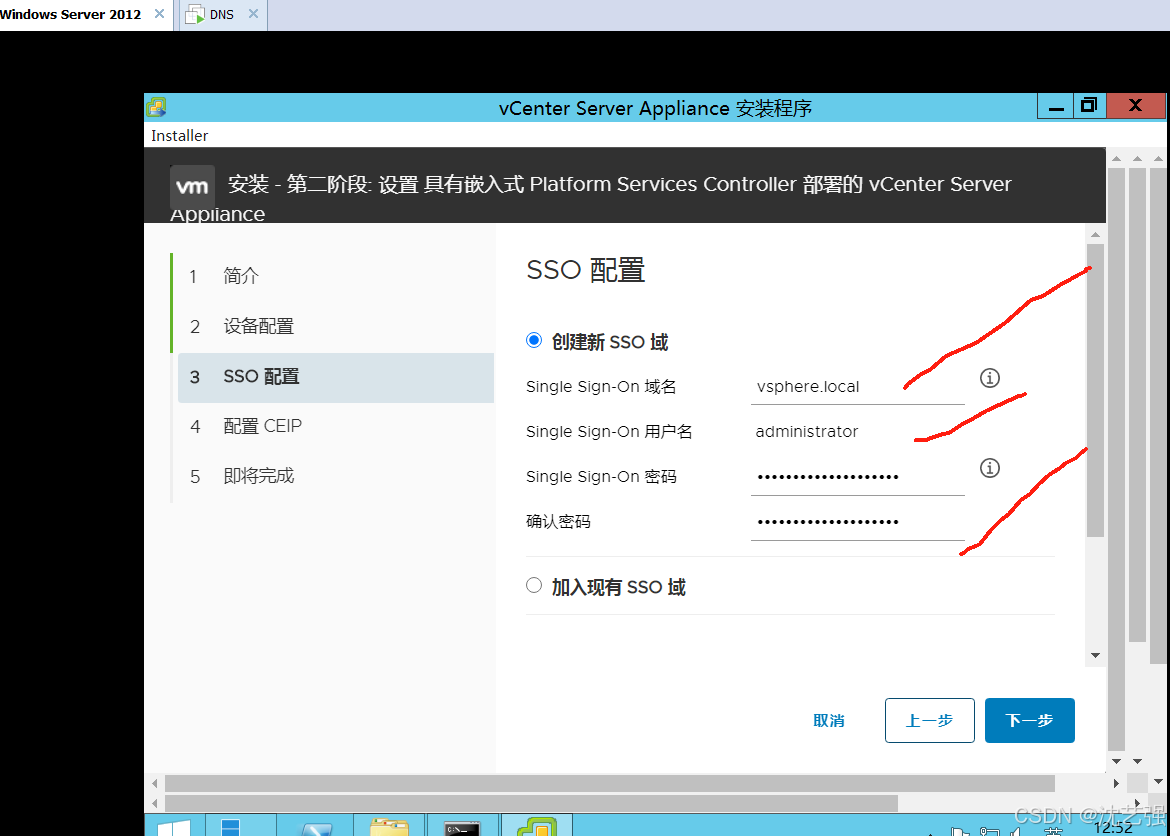Screen dimensions: 1170x836
Task: Restore down the vCenter installer window
Action: [x=1090, y=106]
